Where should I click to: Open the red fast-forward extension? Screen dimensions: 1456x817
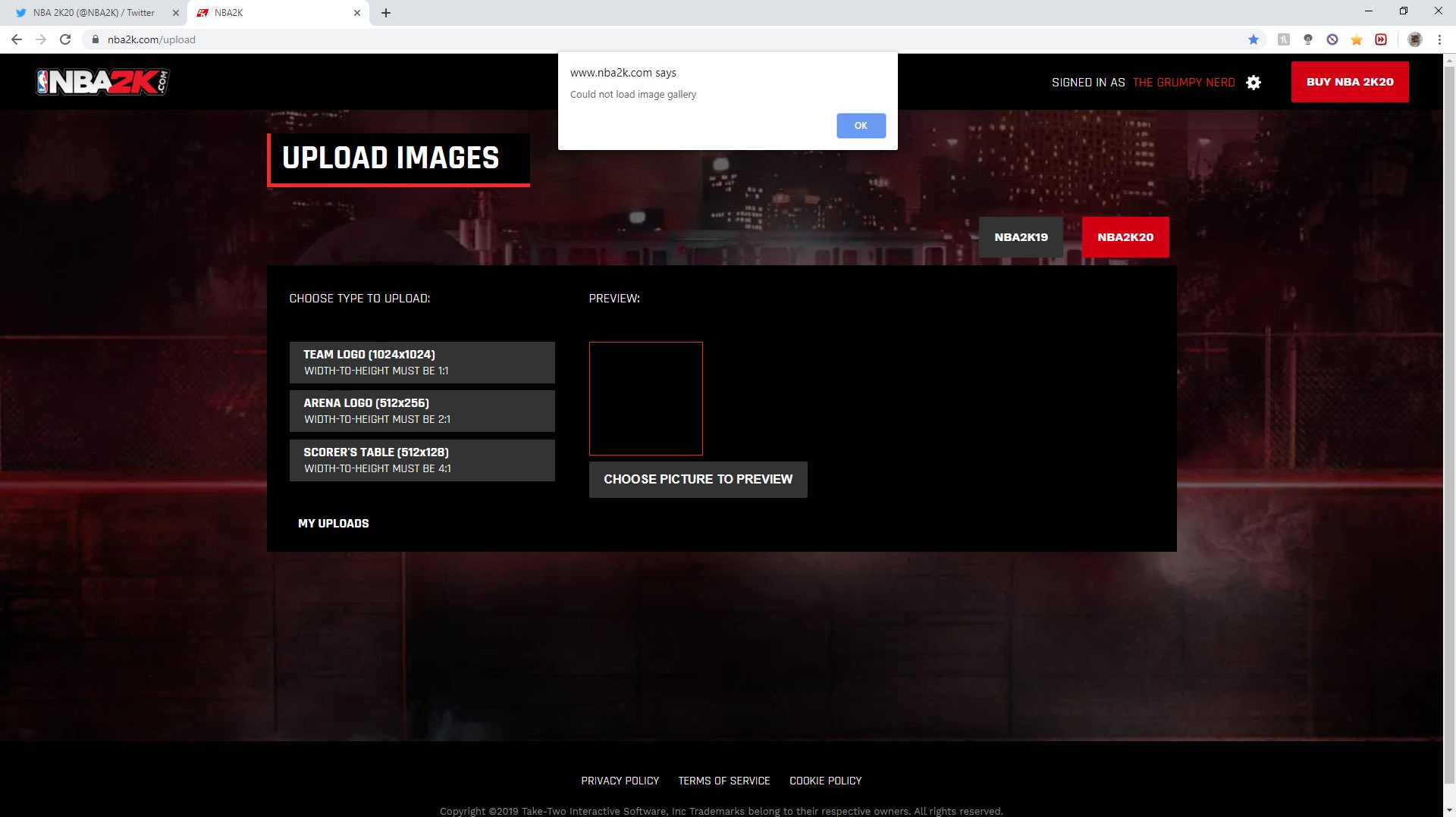pyautogui.click(x=1381, y=39)
